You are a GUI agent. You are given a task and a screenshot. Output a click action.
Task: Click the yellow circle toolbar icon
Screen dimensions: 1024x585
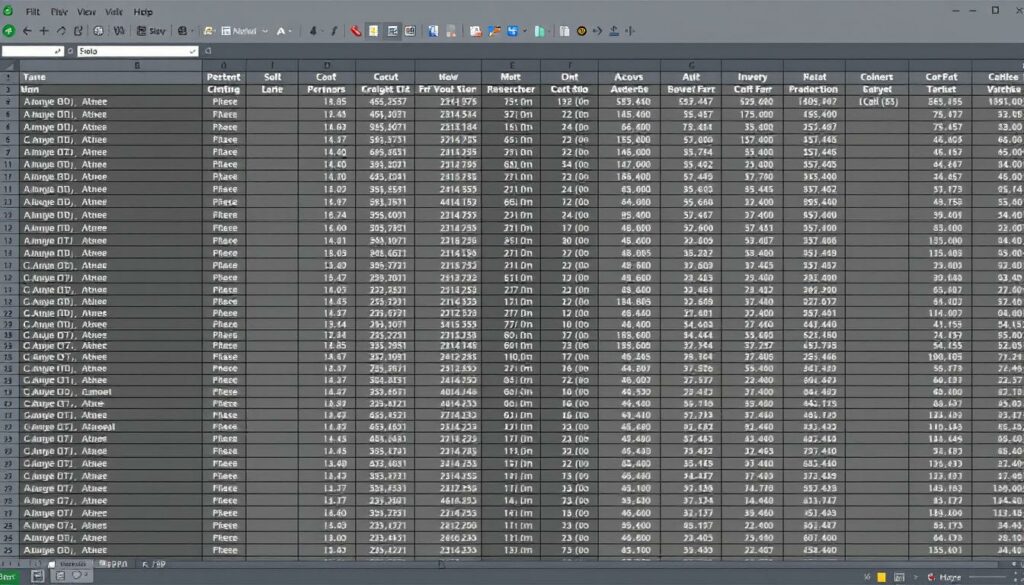click(581, 31)
